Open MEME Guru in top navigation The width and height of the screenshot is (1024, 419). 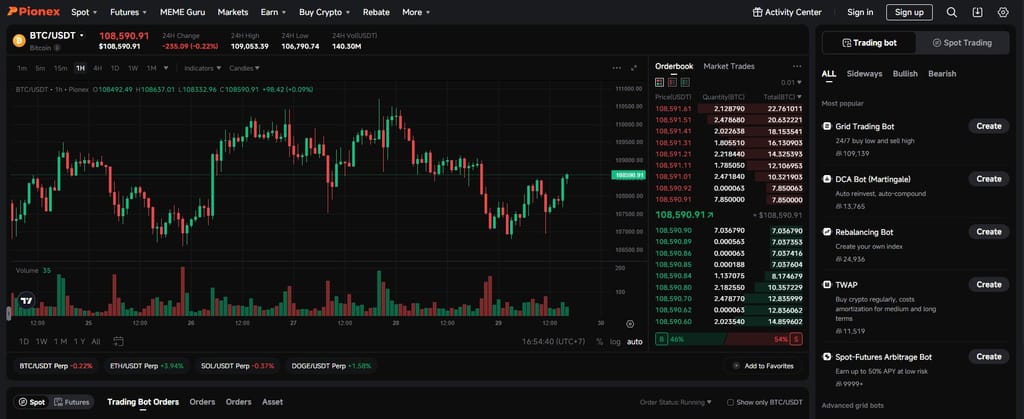click(182, 12)
